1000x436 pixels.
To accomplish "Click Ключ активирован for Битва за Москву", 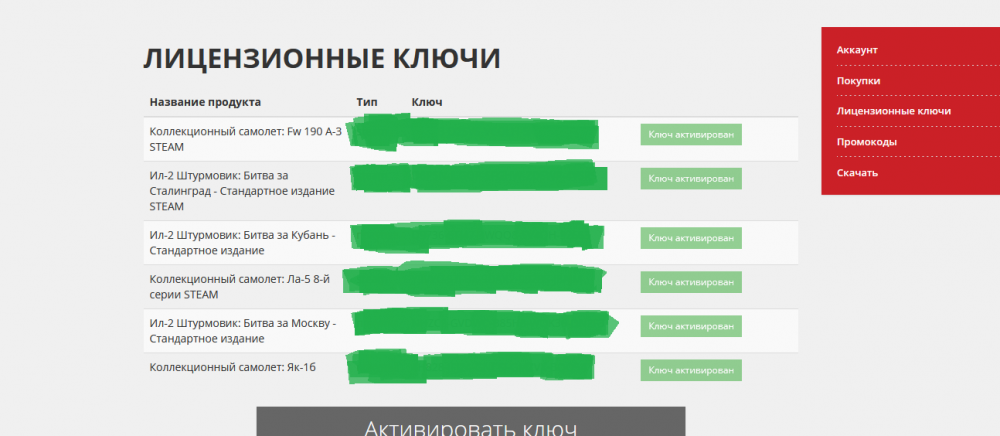I will 691,326.
